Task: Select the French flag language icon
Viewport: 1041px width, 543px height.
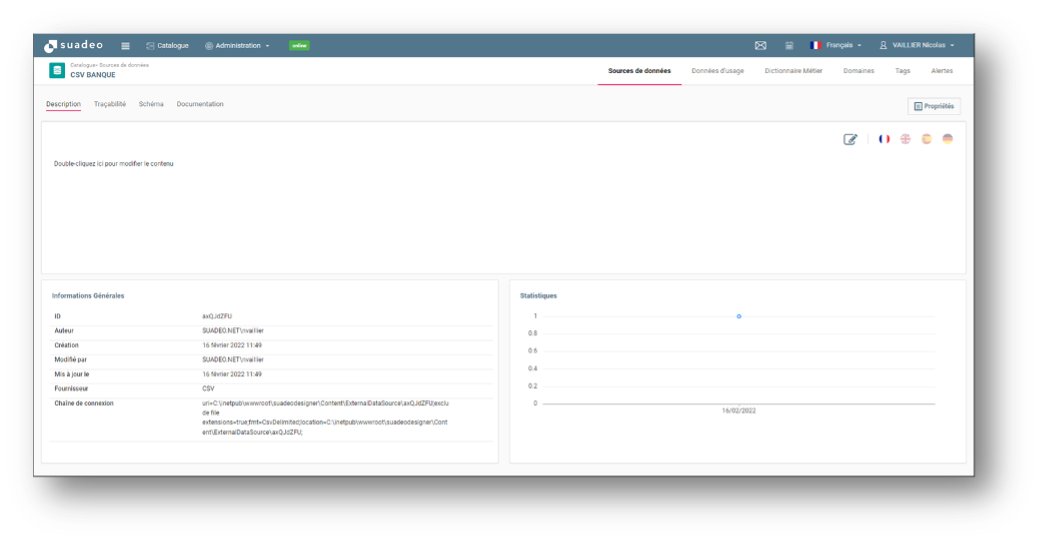Action: [884, 139]
